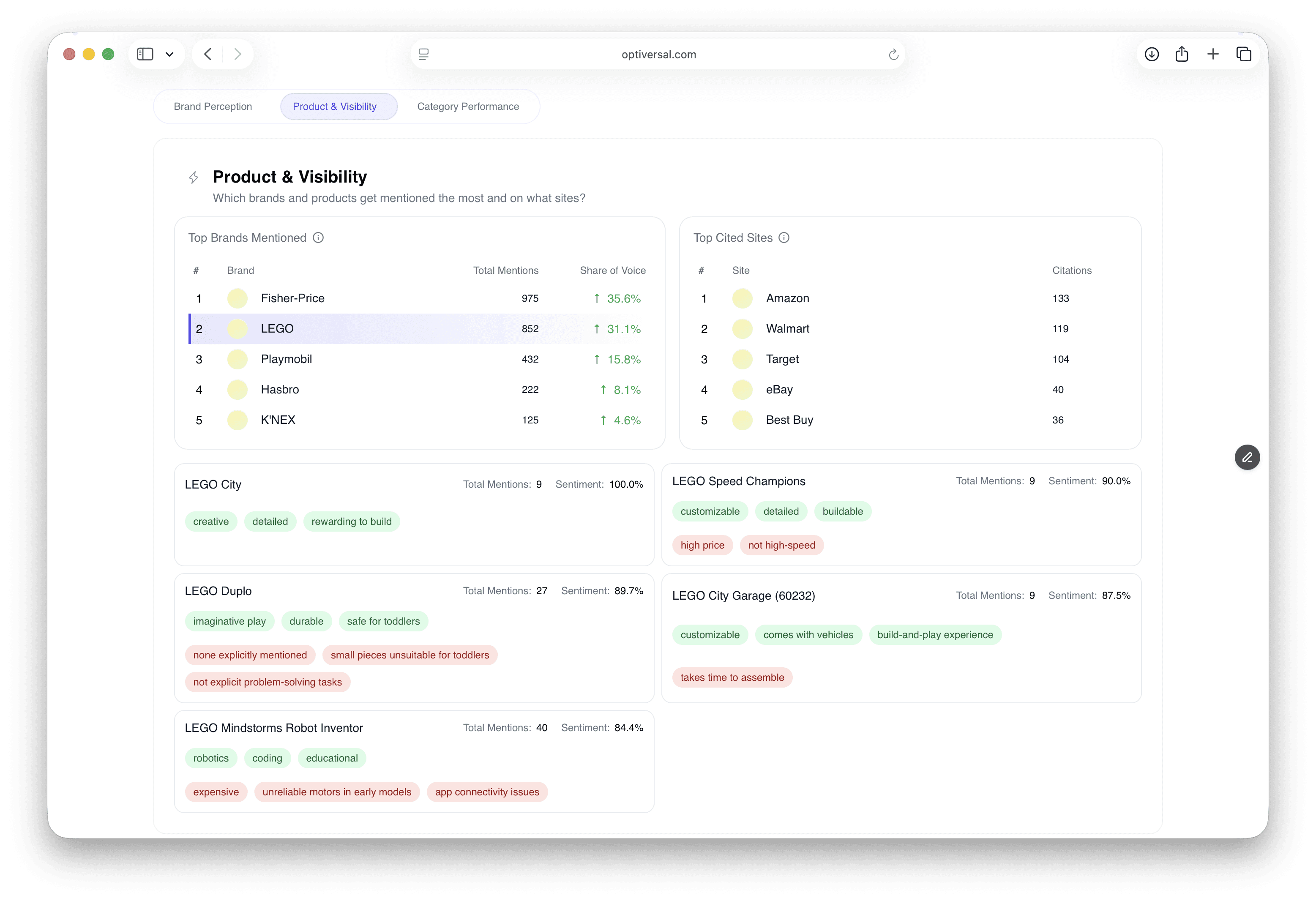Click the optiversal.com address field

[658, 55]
